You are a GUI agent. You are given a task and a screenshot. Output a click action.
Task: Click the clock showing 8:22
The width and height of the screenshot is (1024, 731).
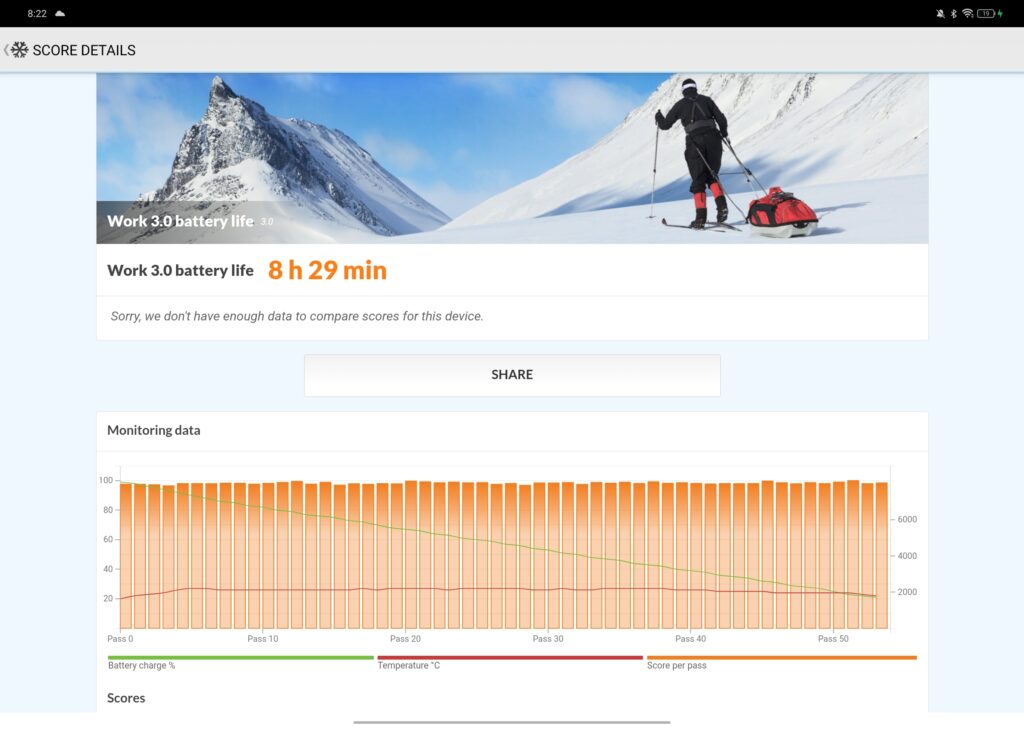pyautogui.click(x=37, y=14)
